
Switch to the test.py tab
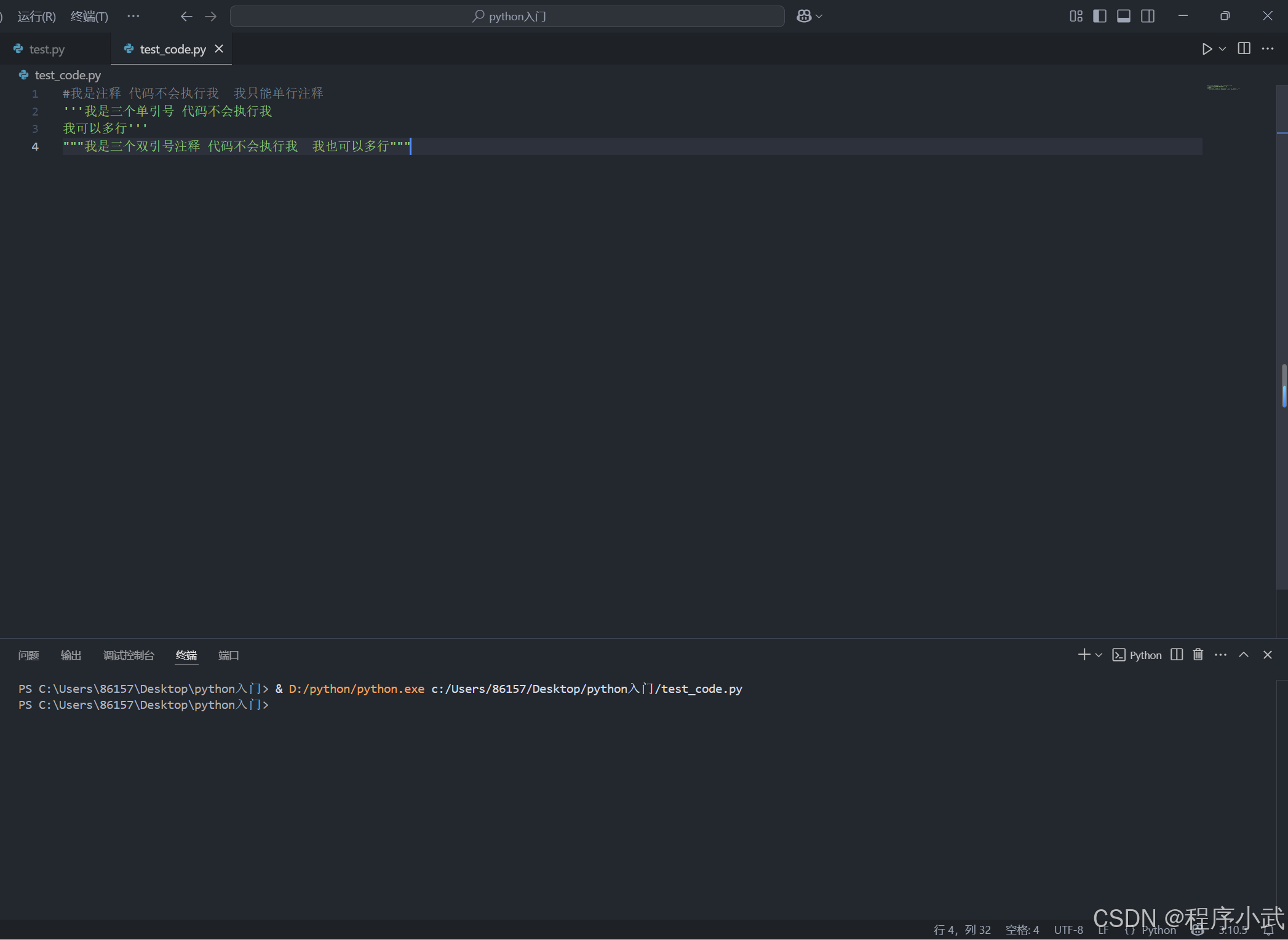pyautogui.click(x=47, y=49)
